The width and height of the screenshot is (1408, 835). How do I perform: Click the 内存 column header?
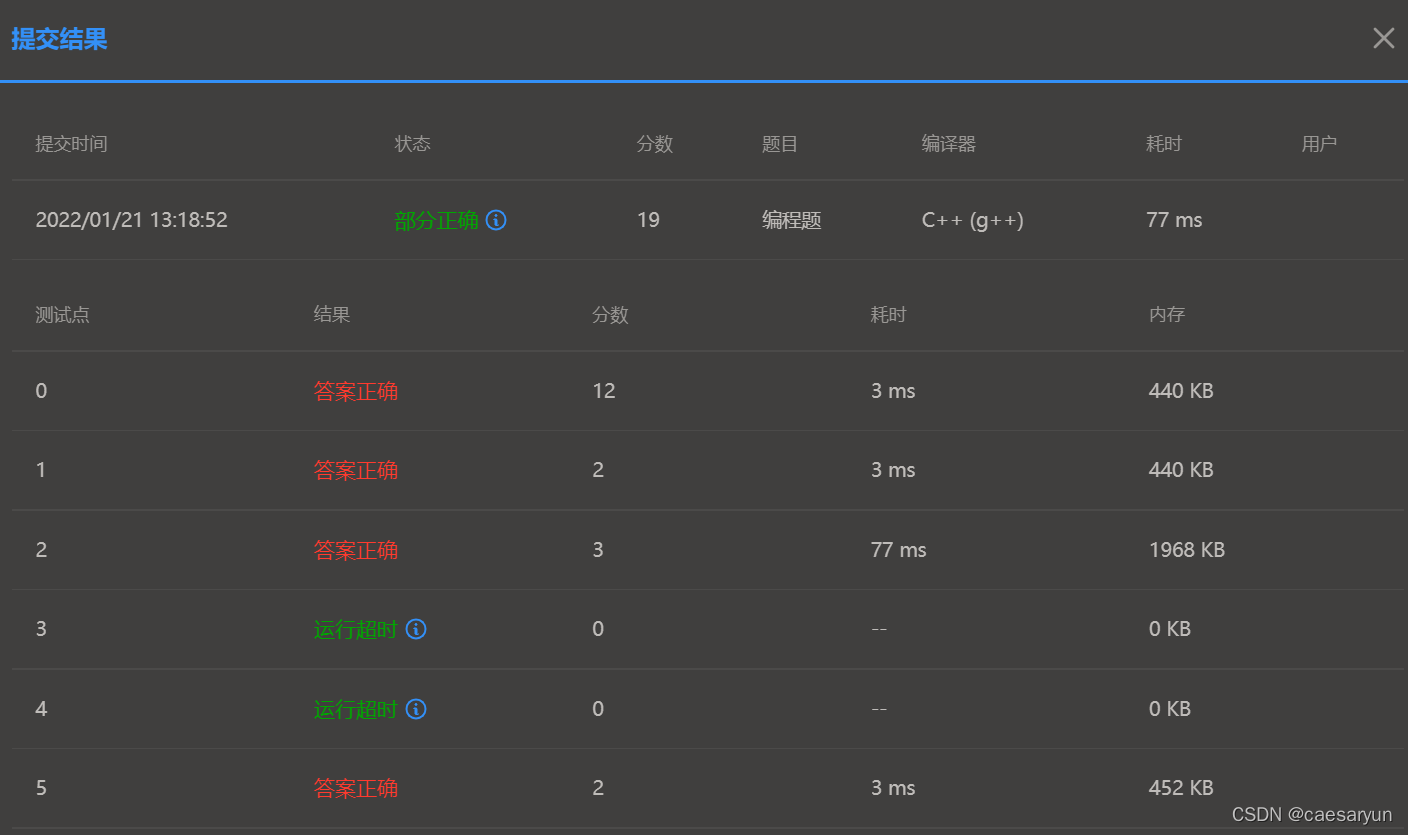tap(1166, 314)
